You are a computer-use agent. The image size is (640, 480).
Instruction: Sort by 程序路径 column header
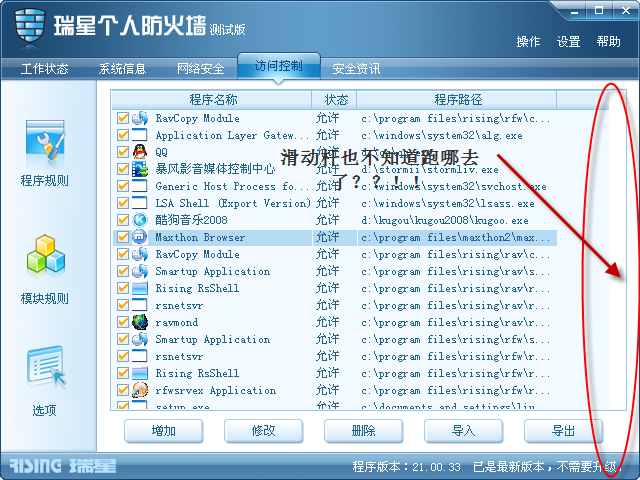click(x=457, y=100)
